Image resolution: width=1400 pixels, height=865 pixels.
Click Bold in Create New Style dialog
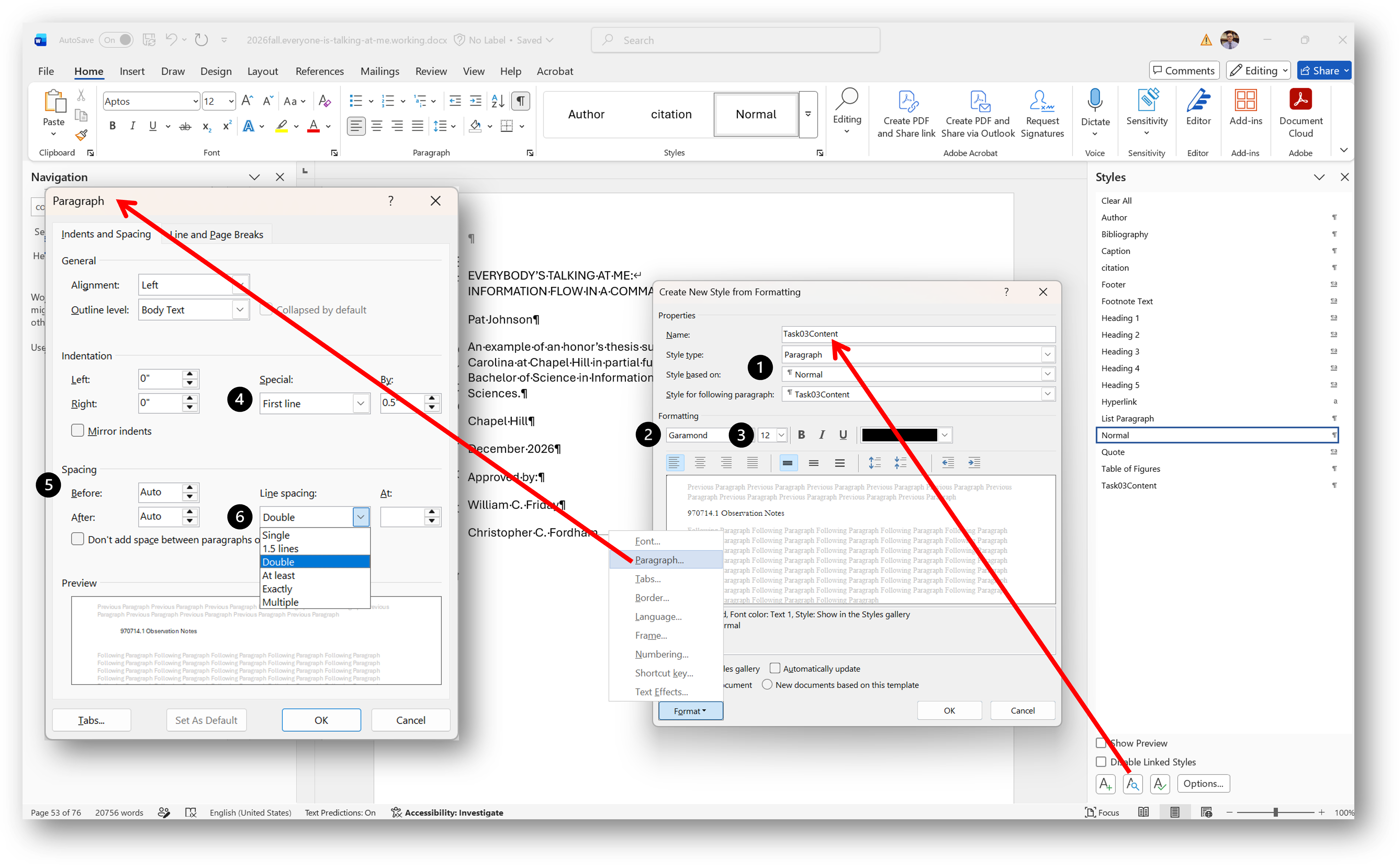pyautogui.click(x=801, y=435)
